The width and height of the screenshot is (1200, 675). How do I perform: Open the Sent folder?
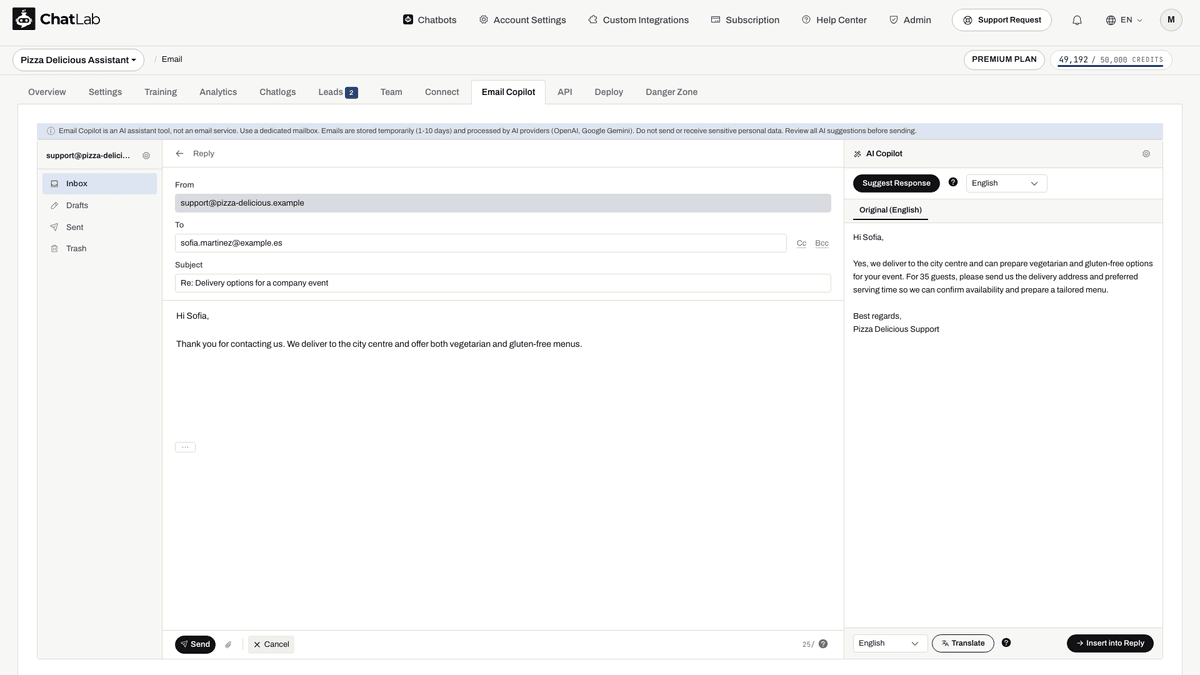100,228
